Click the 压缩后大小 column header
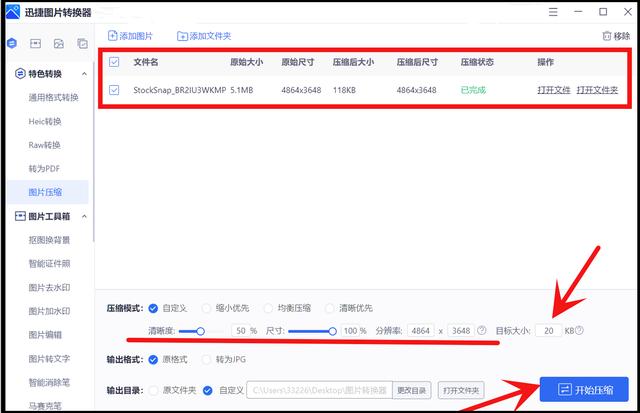This screenshot has height=413, width=640. 353,62
